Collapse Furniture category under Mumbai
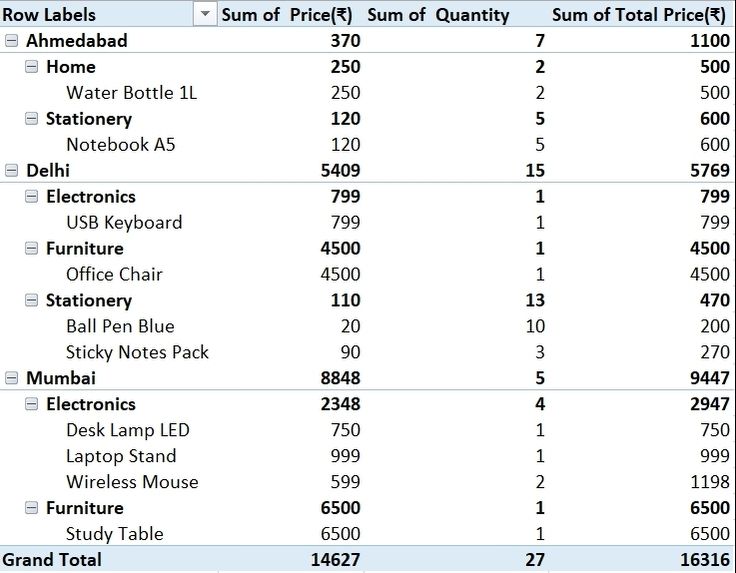This screenshot has height=573, width=736. coord(31,508)
